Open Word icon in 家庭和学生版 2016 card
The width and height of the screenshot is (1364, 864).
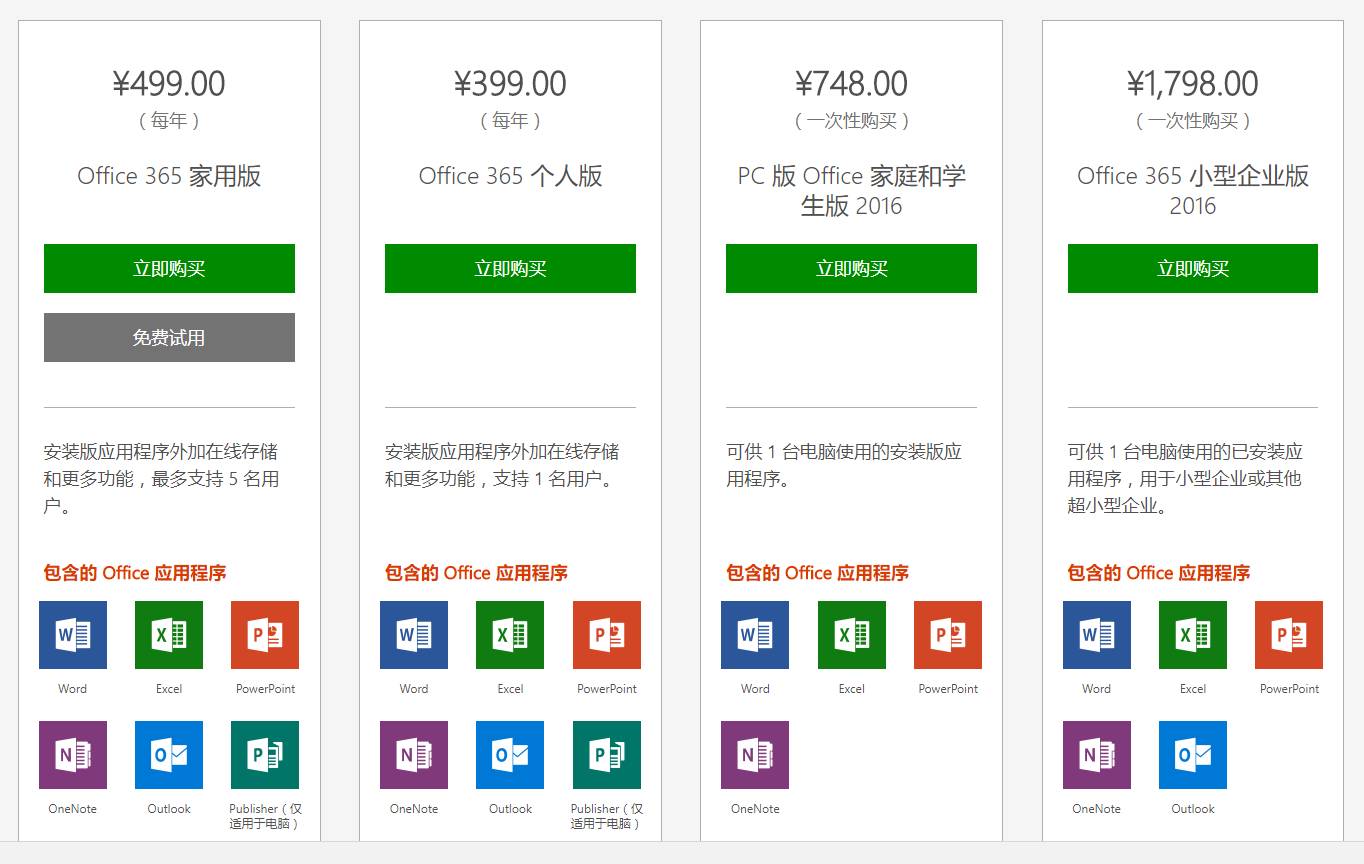(x=755, y=635)
